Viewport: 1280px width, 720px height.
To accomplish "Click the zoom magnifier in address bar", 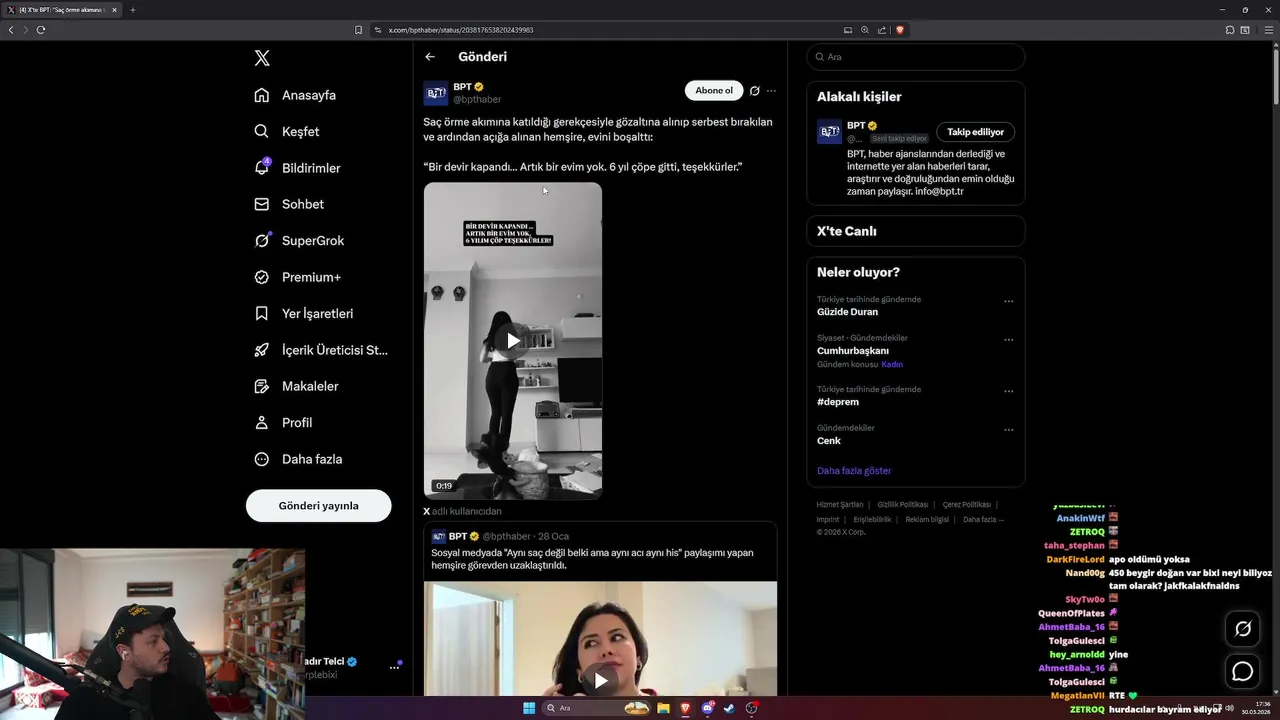I will coord(865,30).
